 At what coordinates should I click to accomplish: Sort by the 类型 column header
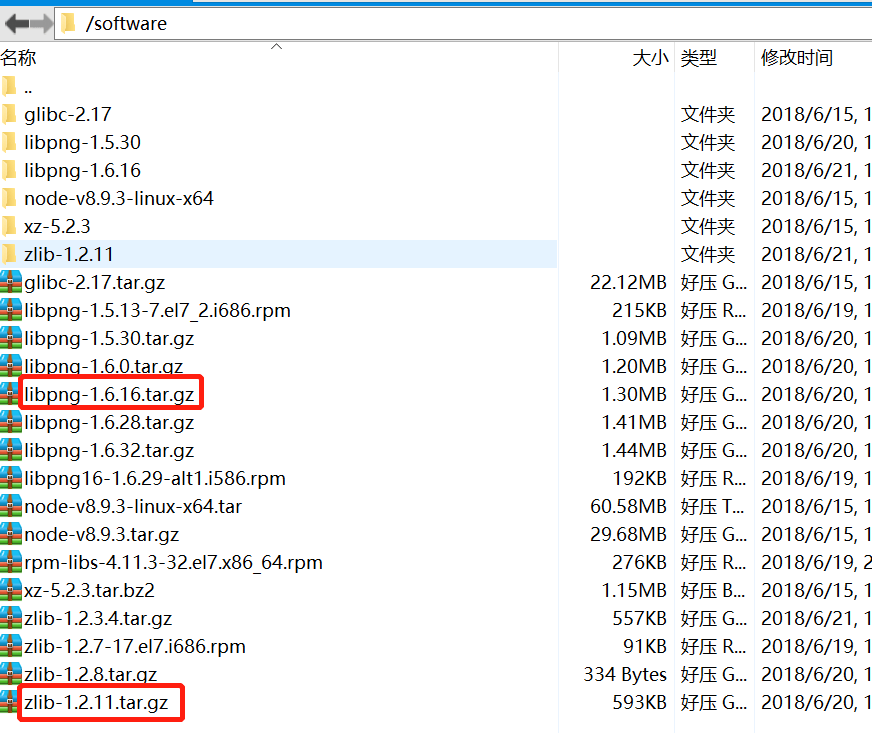(698, 58)
